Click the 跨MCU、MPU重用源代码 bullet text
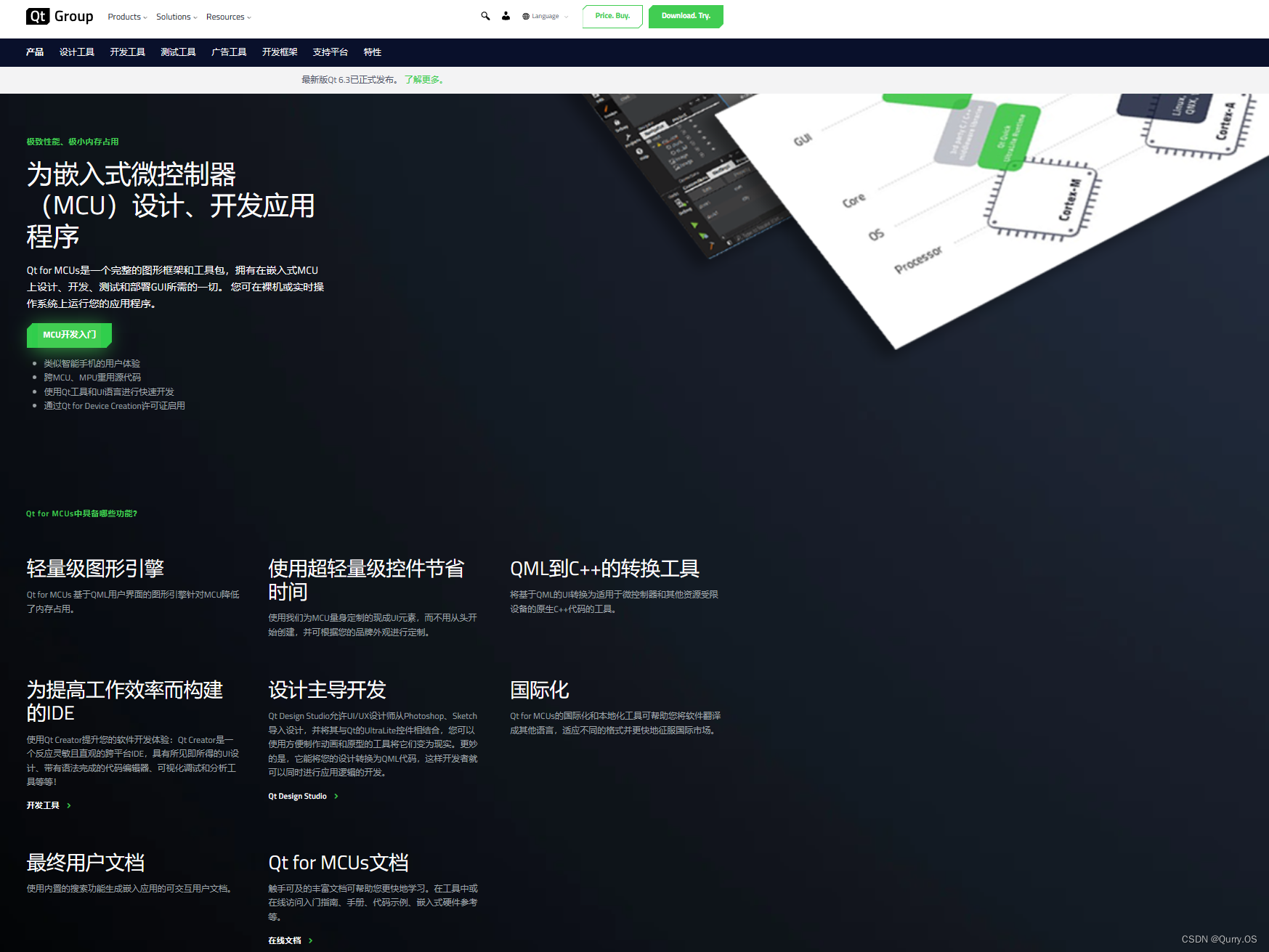This screenshot has height=952, width=1269. click(x=92, y=378)
